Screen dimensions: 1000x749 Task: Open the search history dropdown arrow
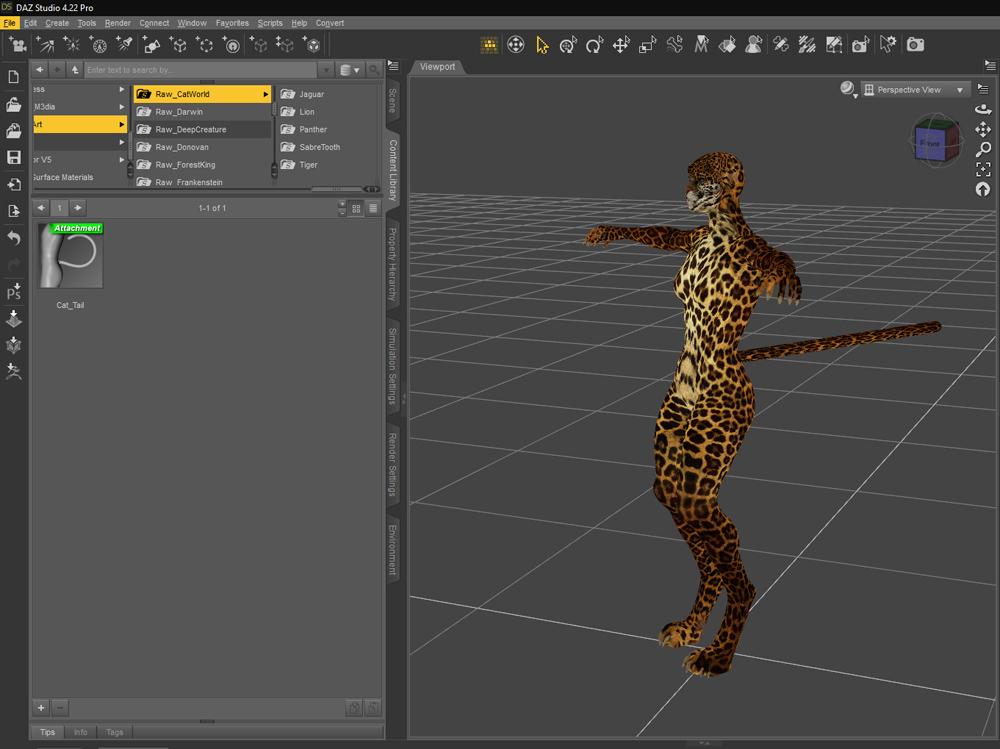click(x=325, y=70)
